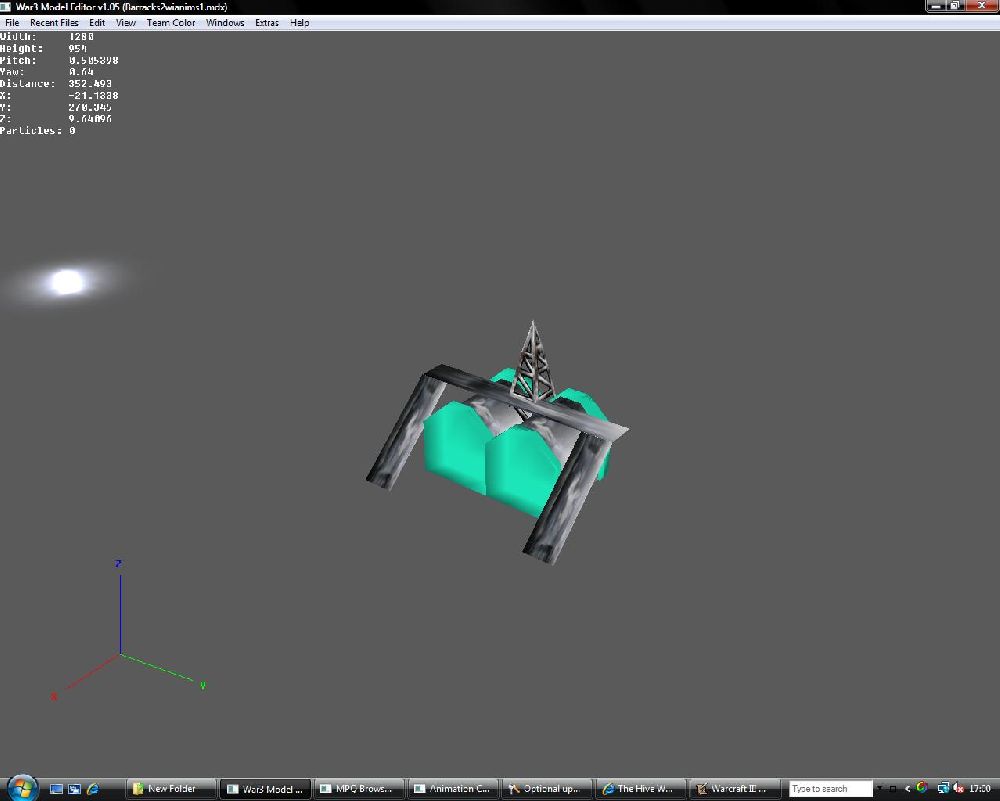The width and height of the screenshot is (1000, 801).
Task: Switch to the Warcraft III taskbar button
Action: click(735, 789)
